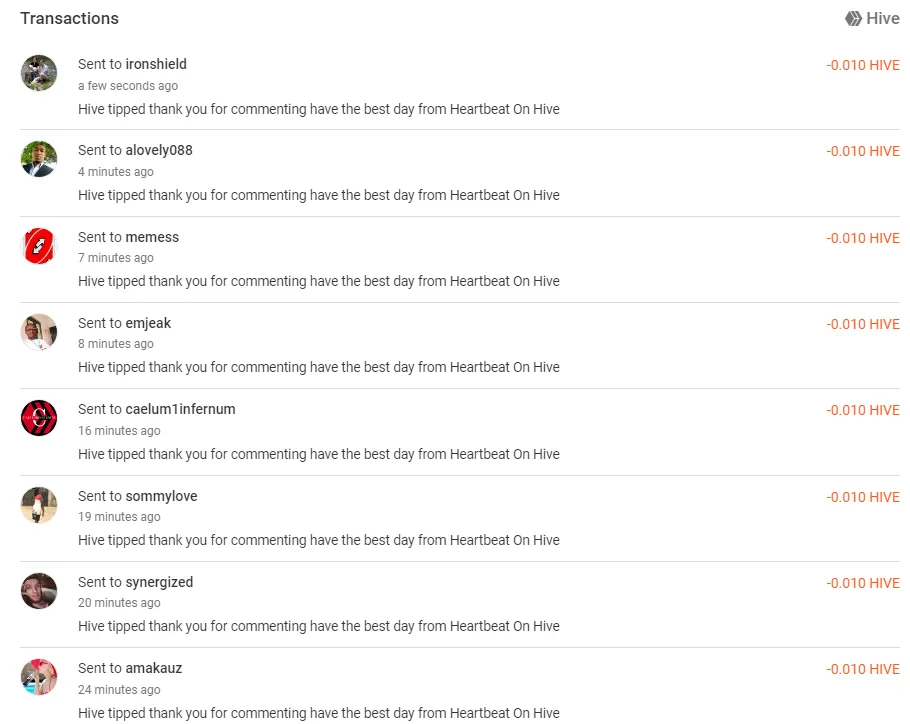Click the -0.010 HIVE amount for ironshield

click(862, 65)
